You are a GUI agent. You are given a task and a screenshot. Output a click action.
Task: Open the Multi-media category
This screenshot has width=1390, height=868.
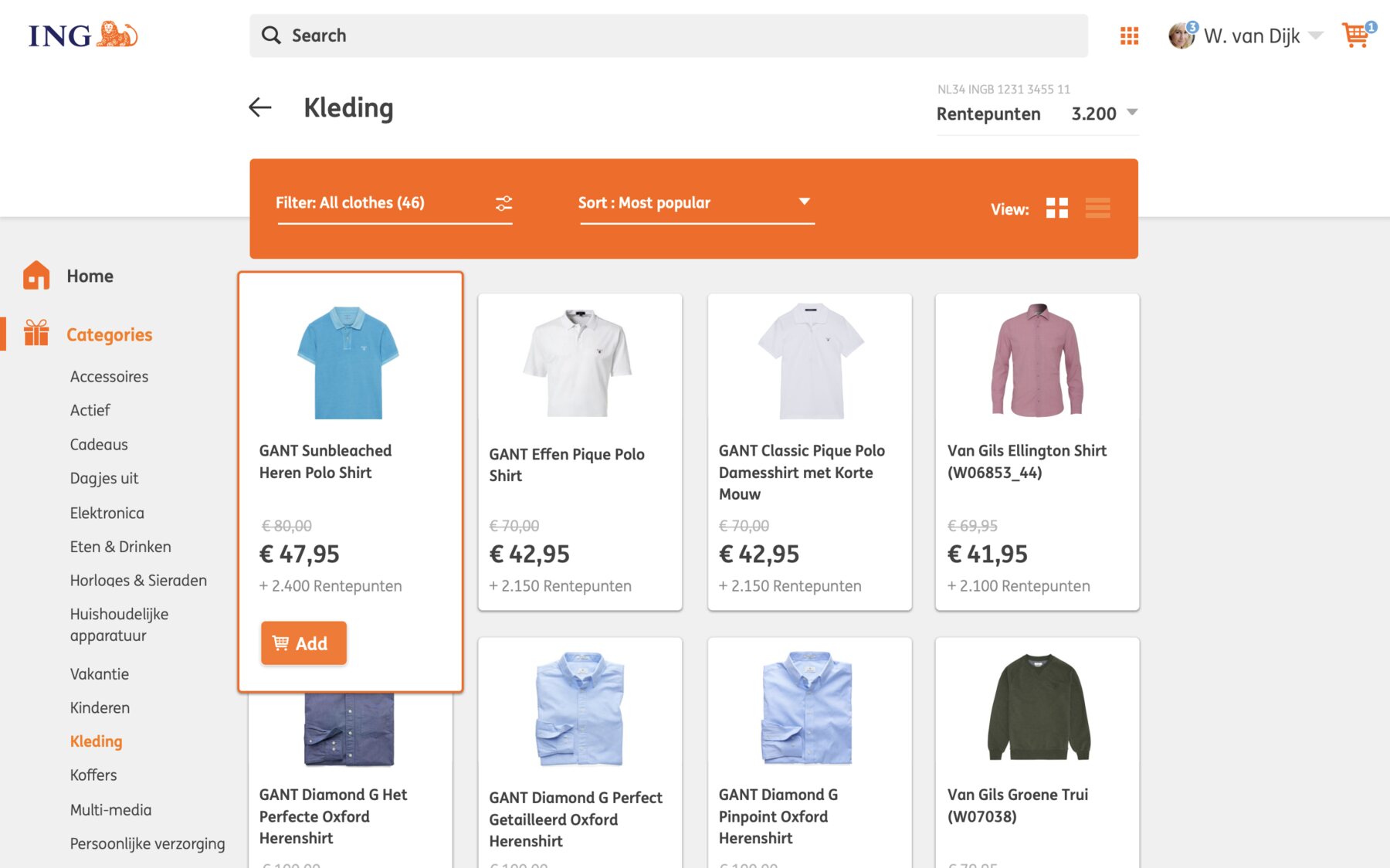coord(110,809)
